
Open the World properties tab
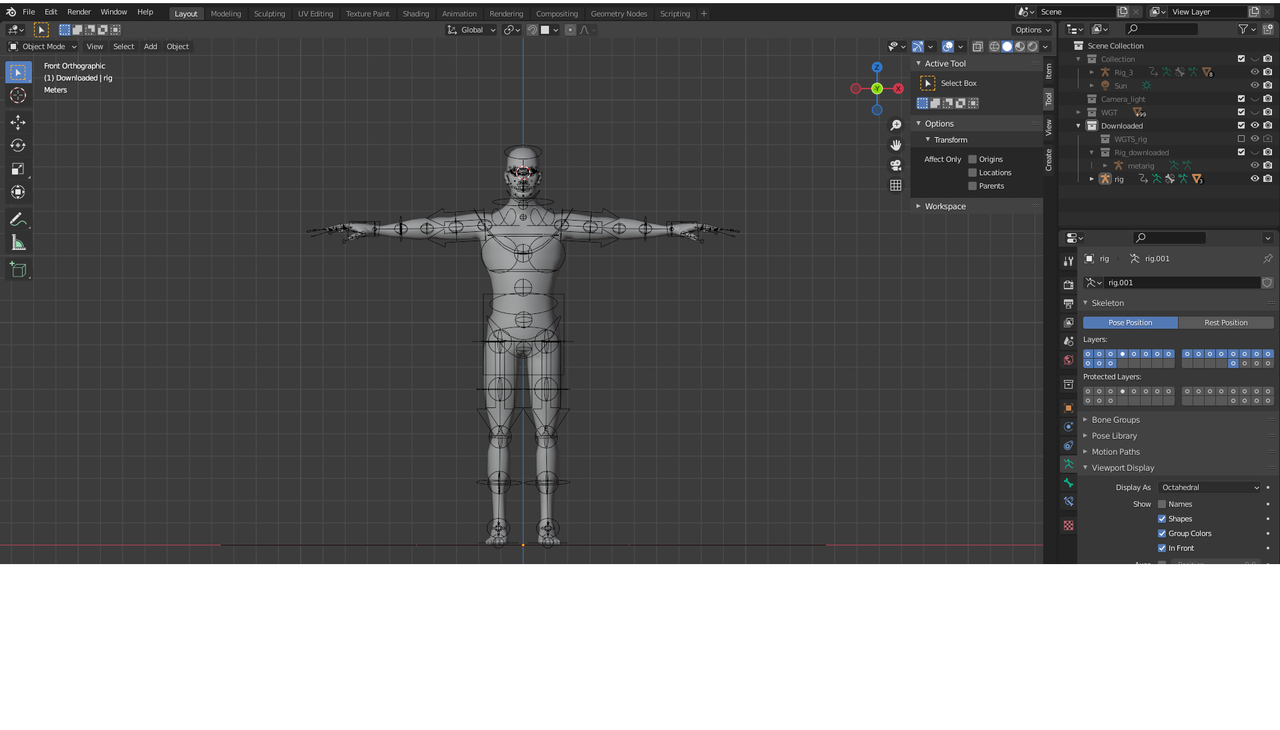[1068, 360]
